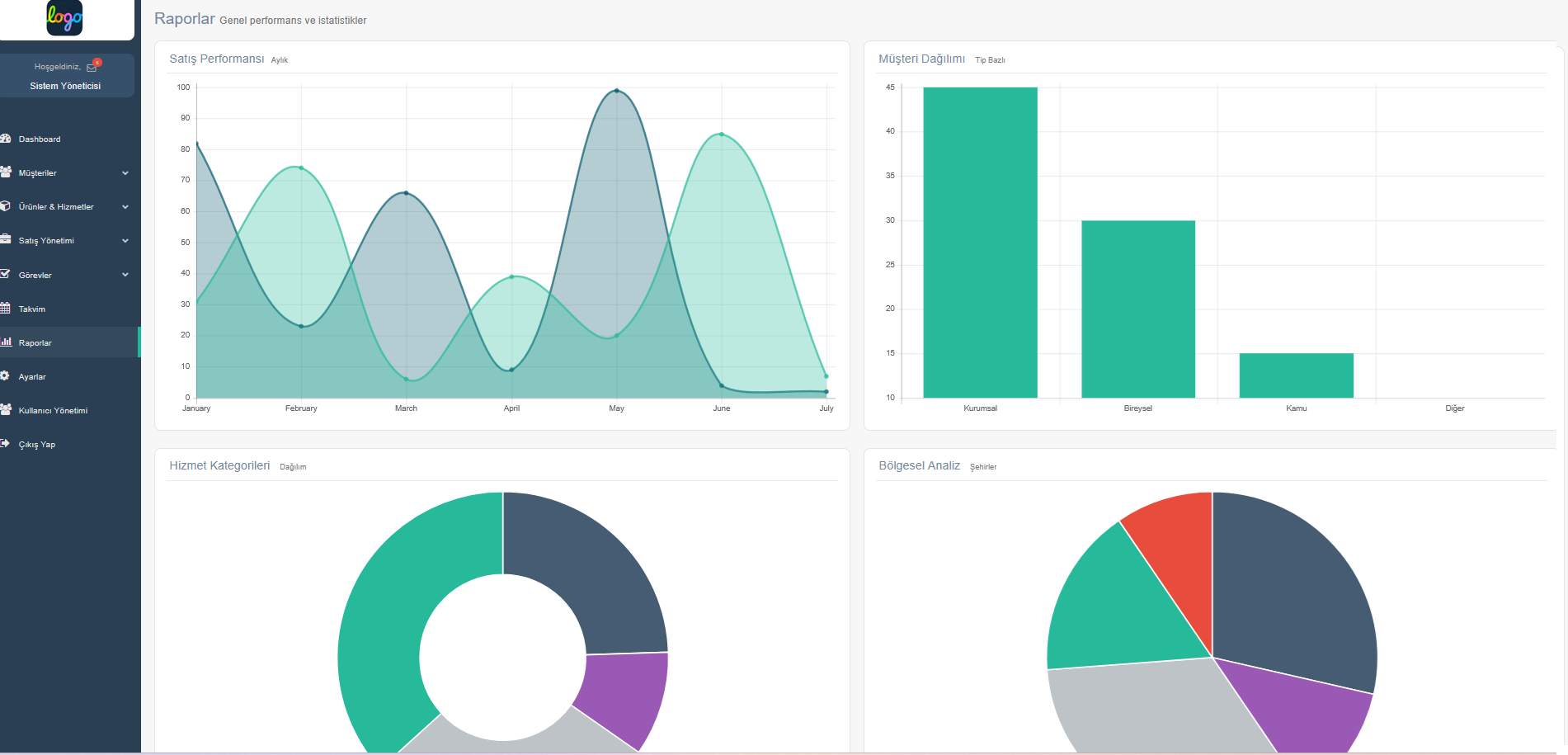Click the Raporlar bar chart icon
The image size is (1568, 755).
pos(6,342)
